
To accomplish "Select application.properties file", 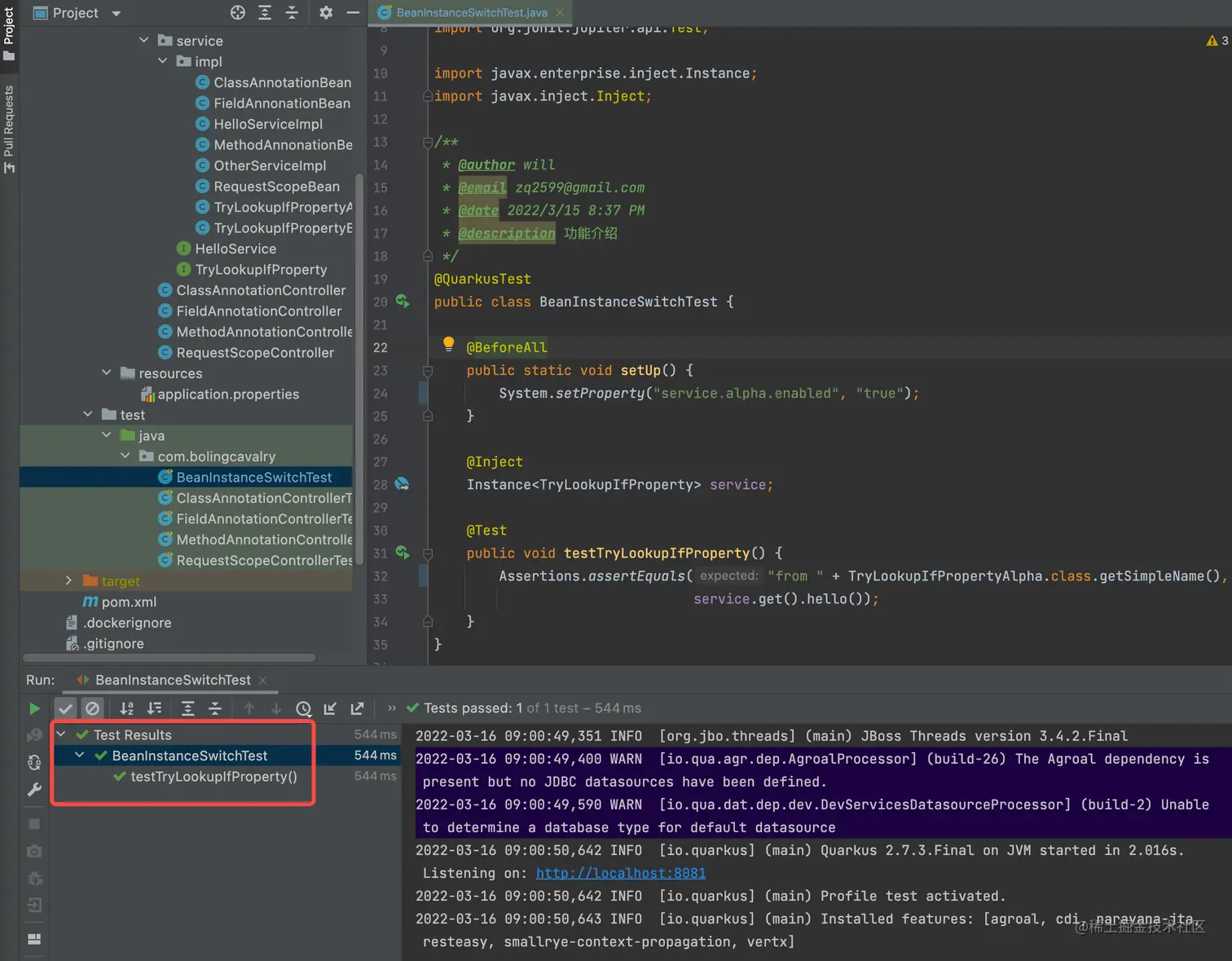I will [x=228, y=395].
